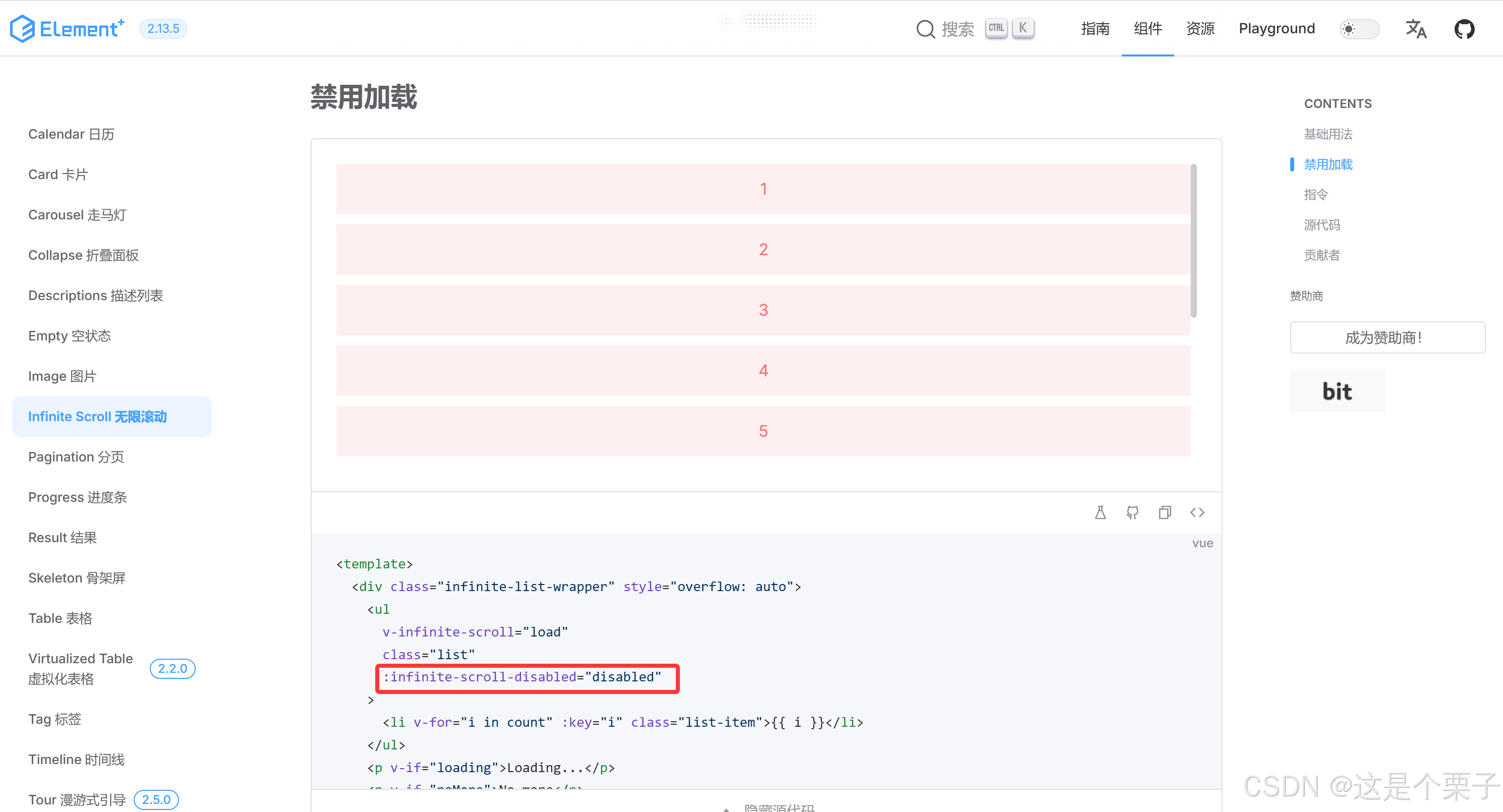Click the 成为赞助商 button
The width and height of the screenshot is (1503, 812).
click(1387, 337)
